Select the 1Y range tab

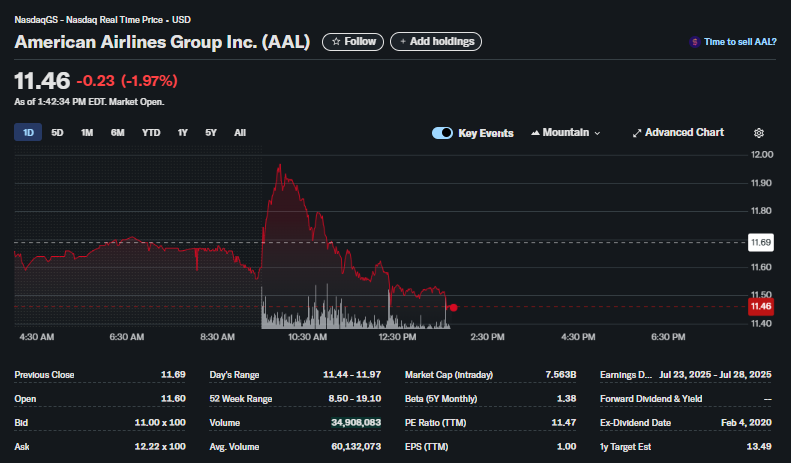point(183,133)
